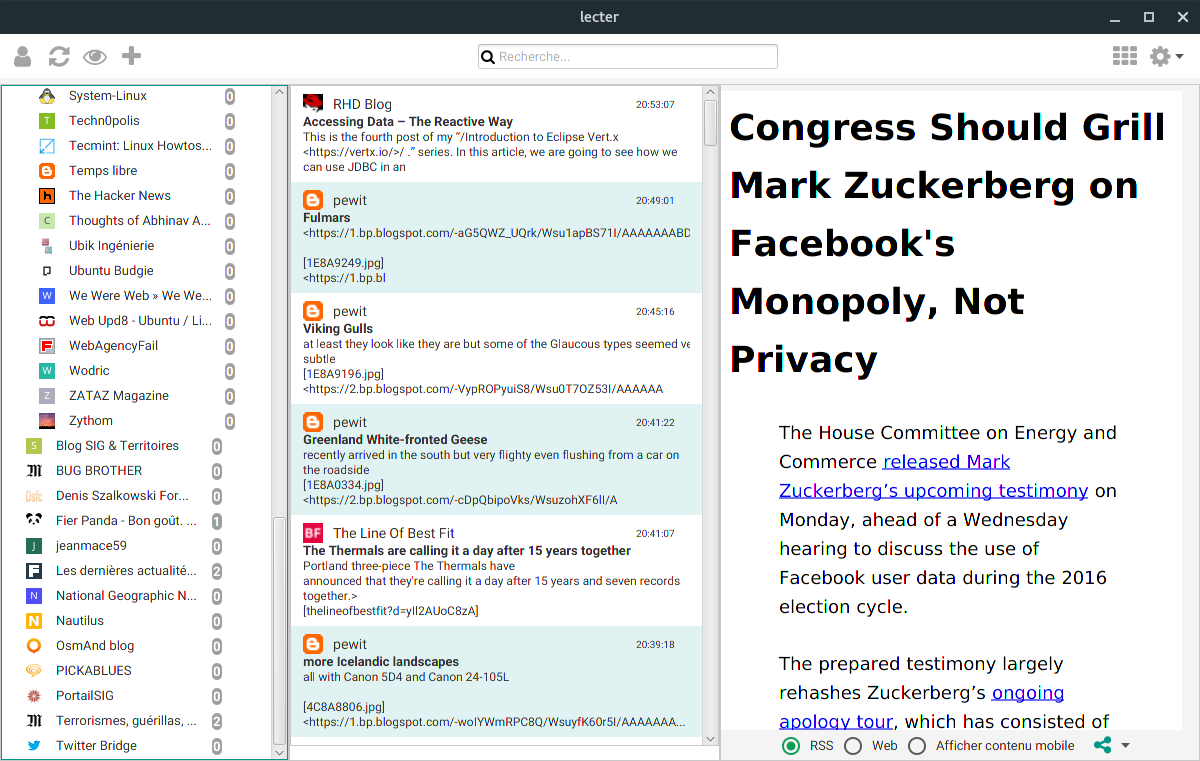This screenshot has height=761, width=1200.
Task: Click the share icon below the article
Action: click(1103, 746)
